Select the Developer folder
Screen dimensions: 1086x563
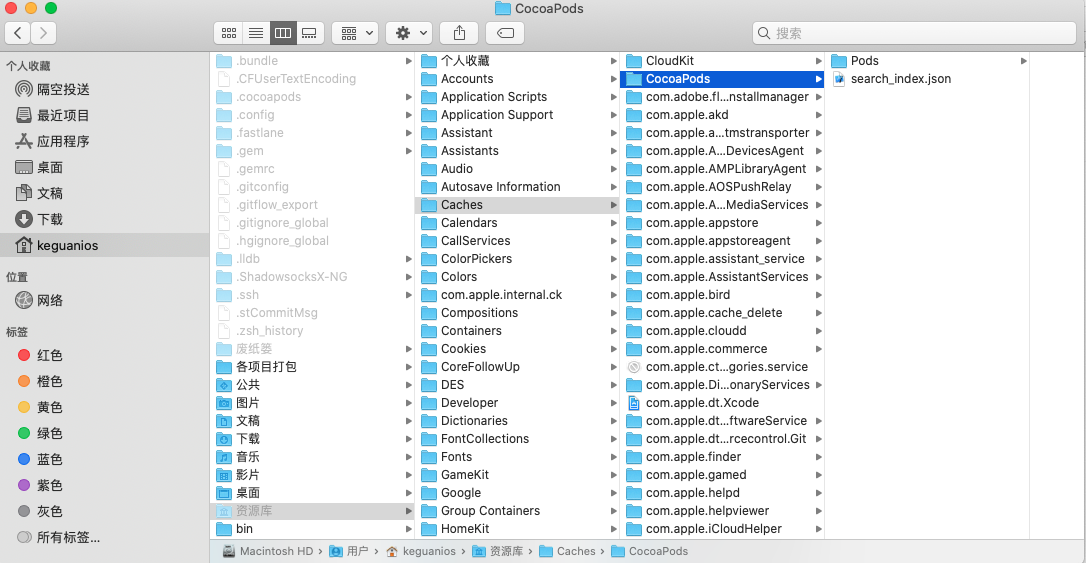pos(517,403)
